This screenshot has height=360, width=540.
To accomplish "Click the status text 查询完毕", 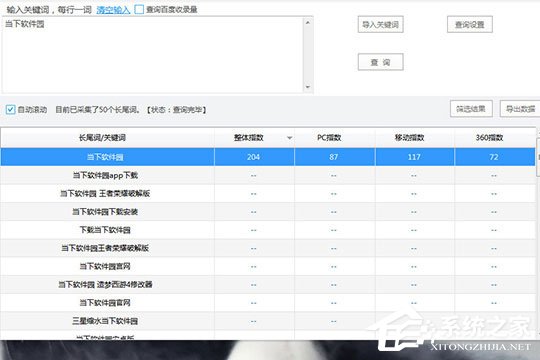I will click(x=187, y=110).
